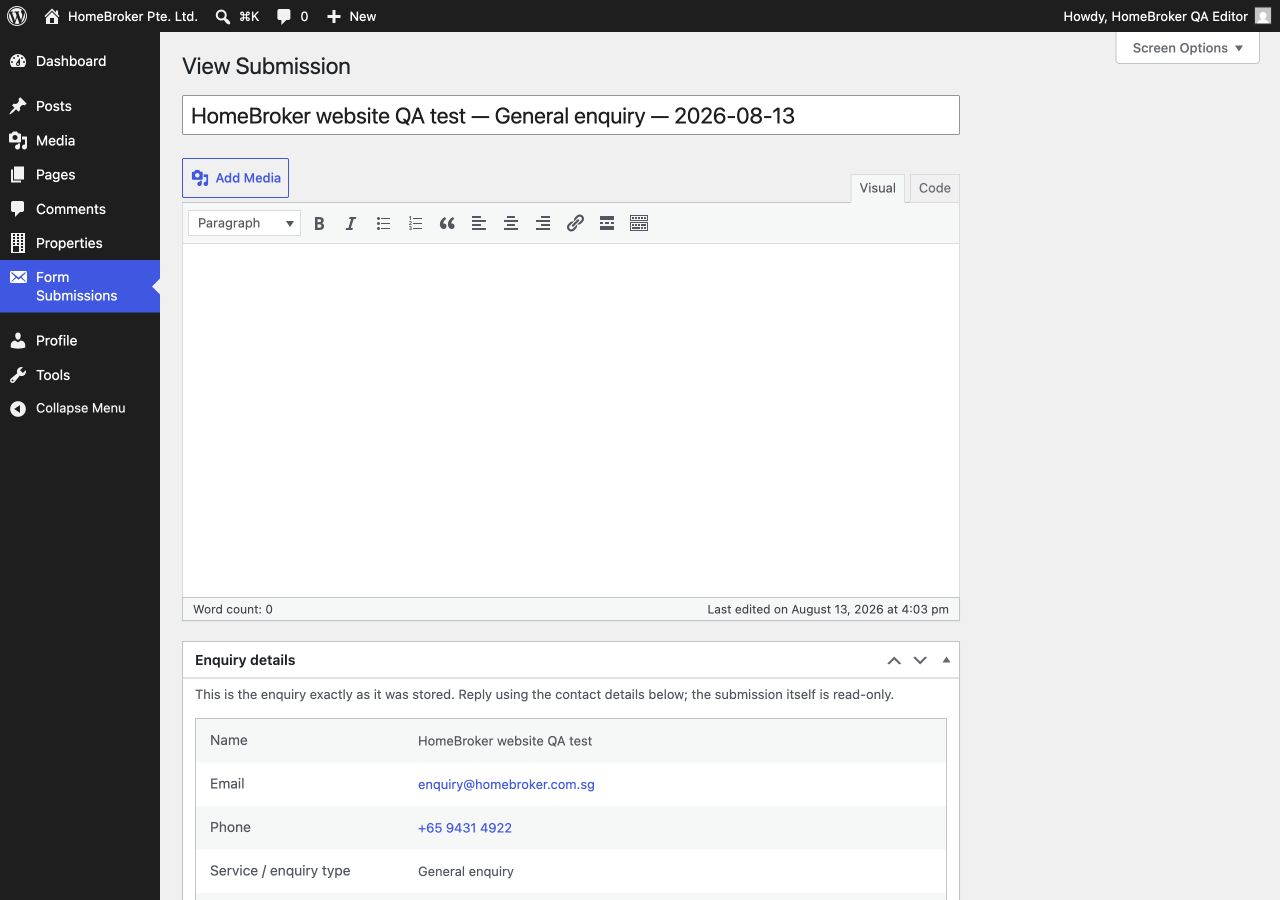
Task: Insert Read More tag
Action: click(607, 223)
